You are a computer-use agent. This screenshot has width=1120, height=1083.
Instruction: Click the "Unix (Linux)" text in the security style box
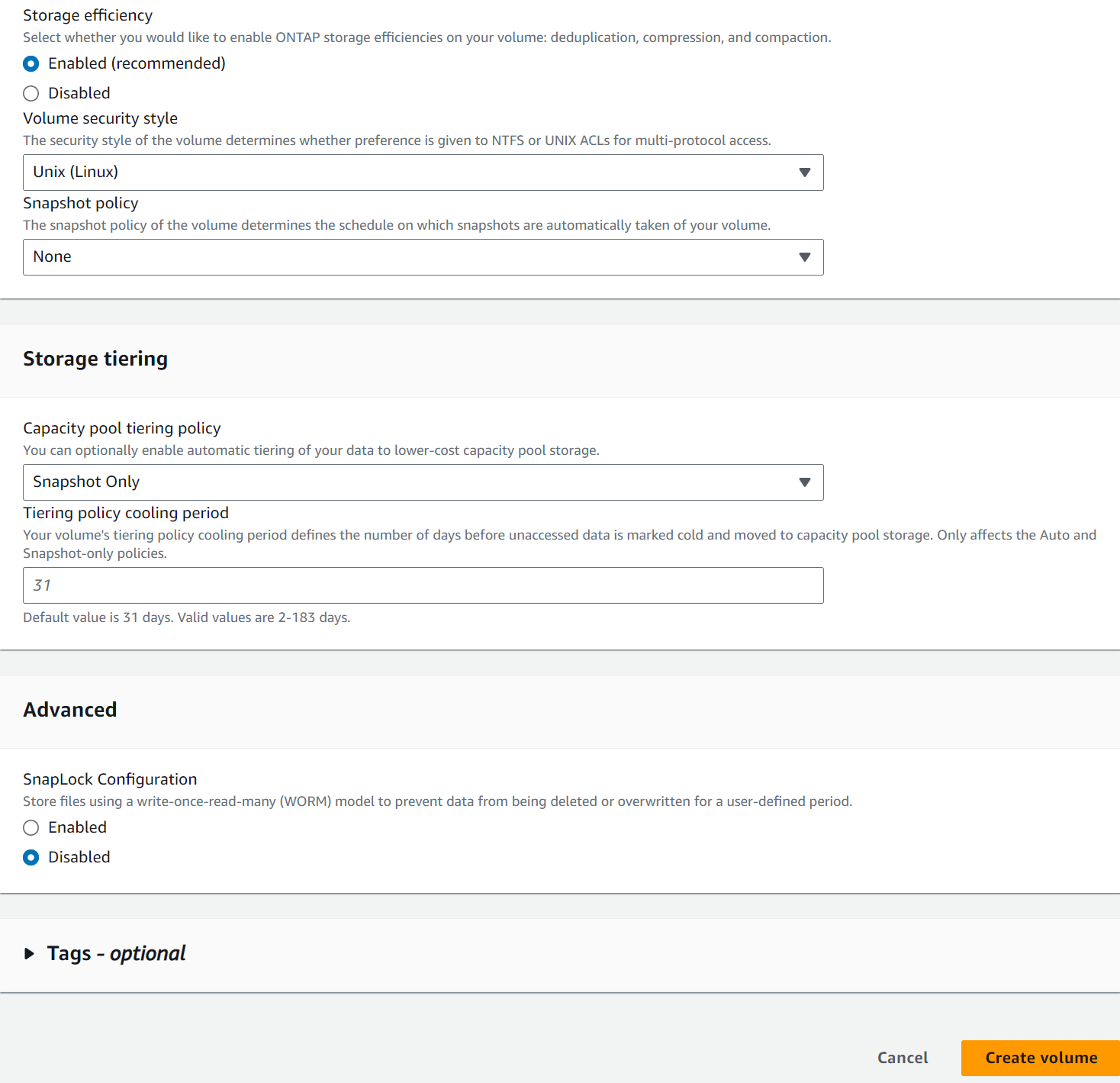point(76,172)
